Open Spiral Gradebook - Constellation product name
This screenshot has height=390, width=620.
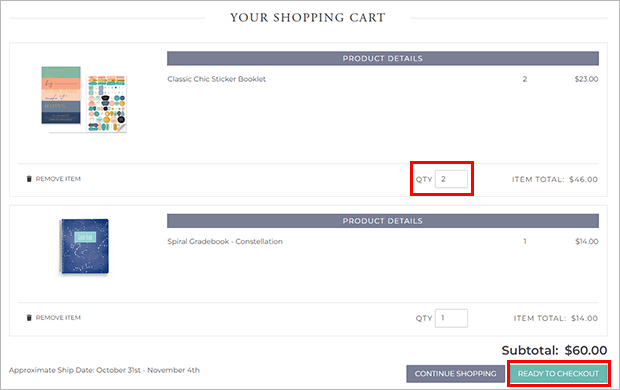click(x=225, y=241)
